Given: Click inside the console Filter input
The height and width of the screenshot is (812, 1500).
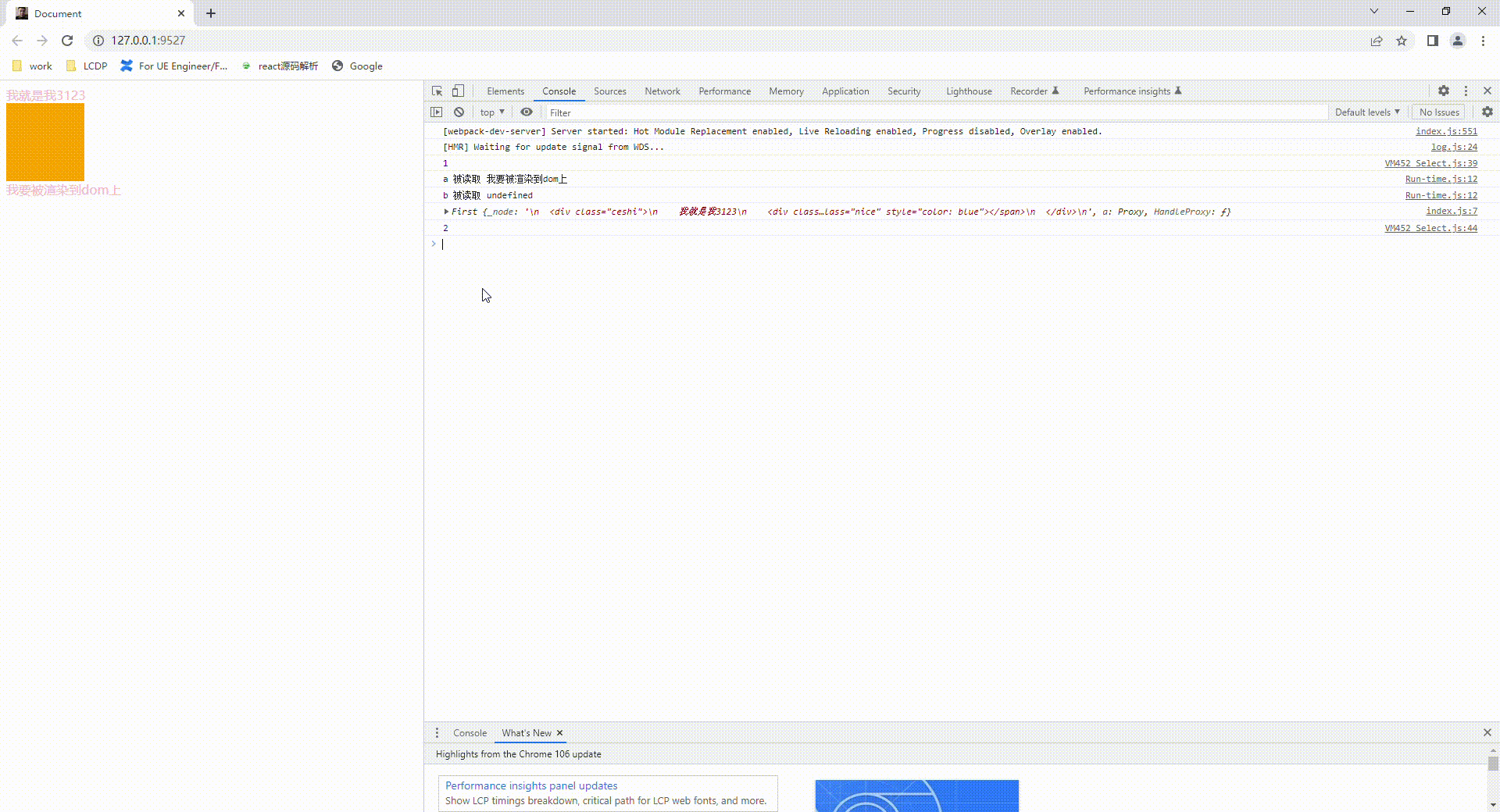Looking at the screenshot, I should 625,112.
